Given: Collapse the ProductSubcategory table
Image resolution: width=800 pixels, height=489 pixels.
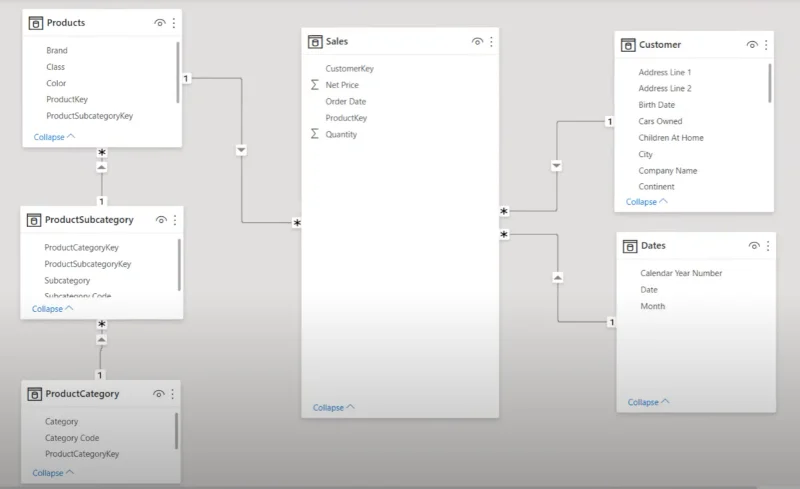Looking at the screenshot, I should (53, 309).
